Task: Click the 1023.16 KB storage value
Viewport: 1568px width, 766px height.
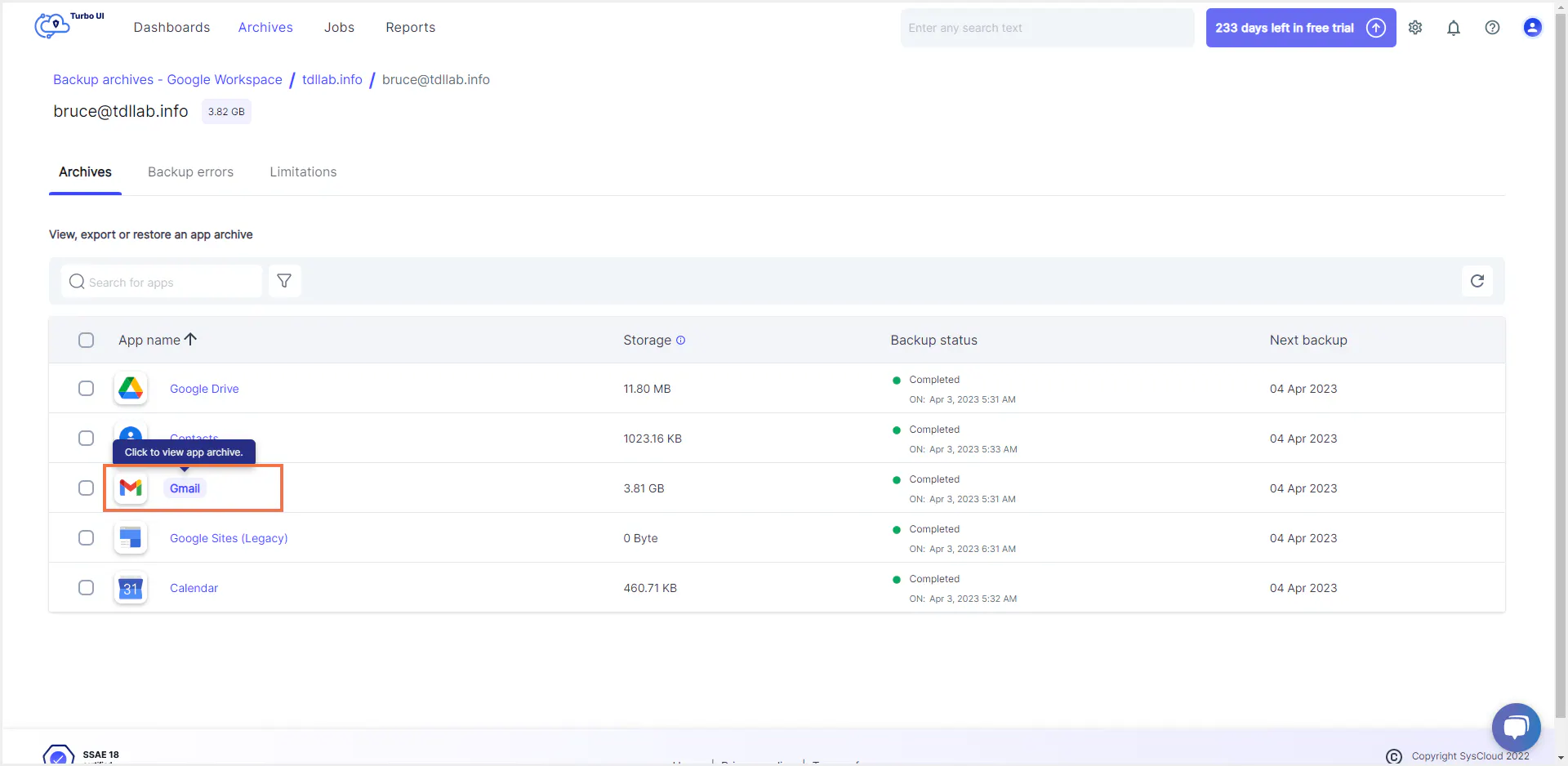Action: [x=653, y=439]
